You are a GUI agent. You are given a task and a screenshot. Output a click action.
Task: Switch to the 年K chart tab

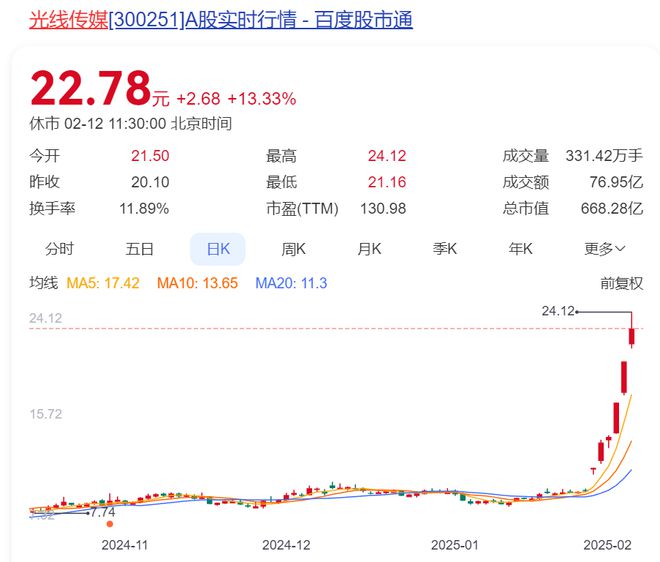tap(521, 249)
